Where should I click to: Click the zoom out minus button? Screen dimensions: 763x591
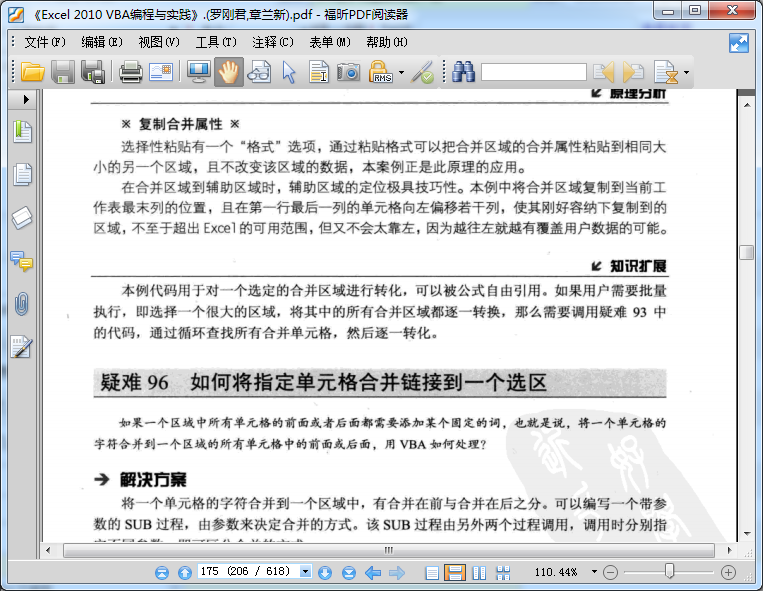(x=610, y=573)
